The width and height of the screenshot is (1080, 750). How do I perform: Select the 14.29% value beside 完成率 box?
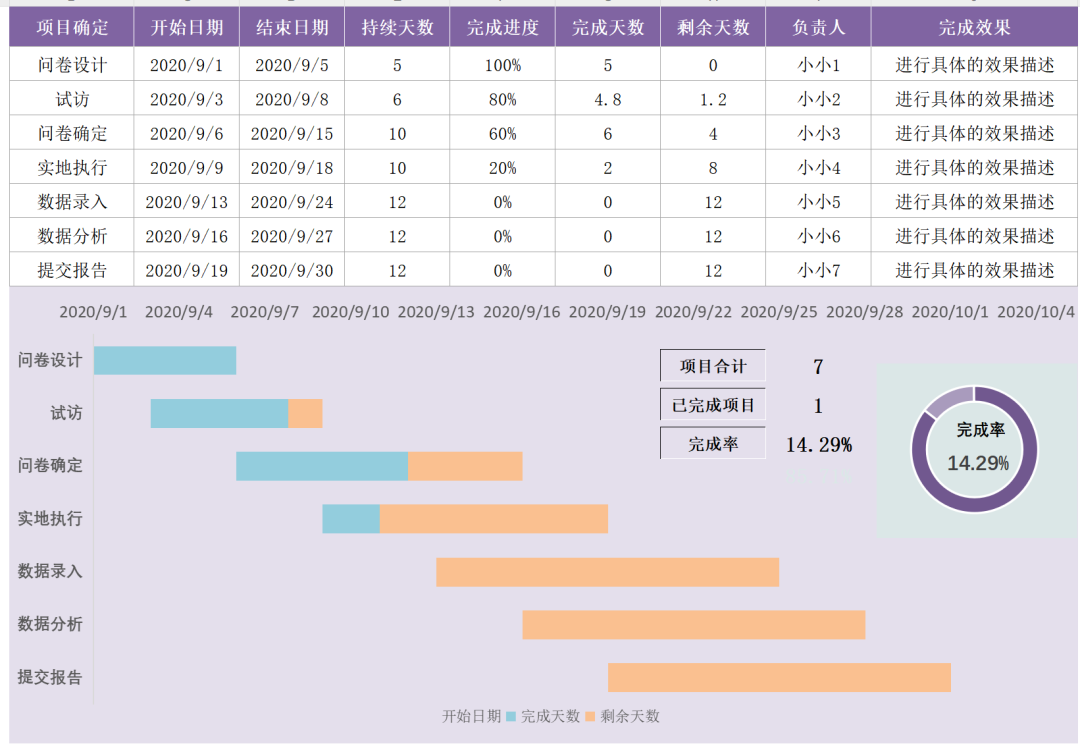(819, 445)
